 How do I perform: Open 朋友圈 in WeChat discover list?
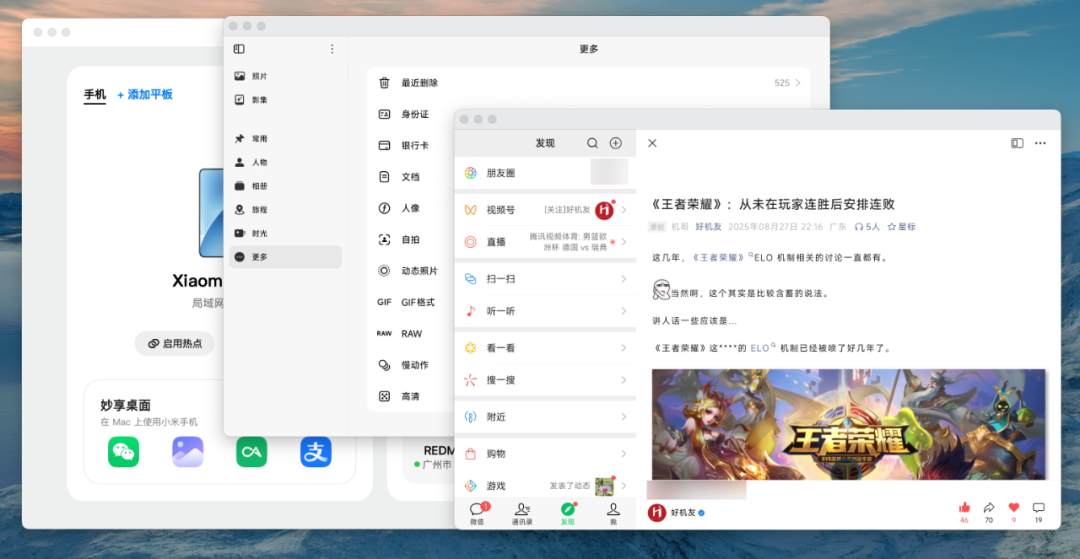[x=545, y=173]
